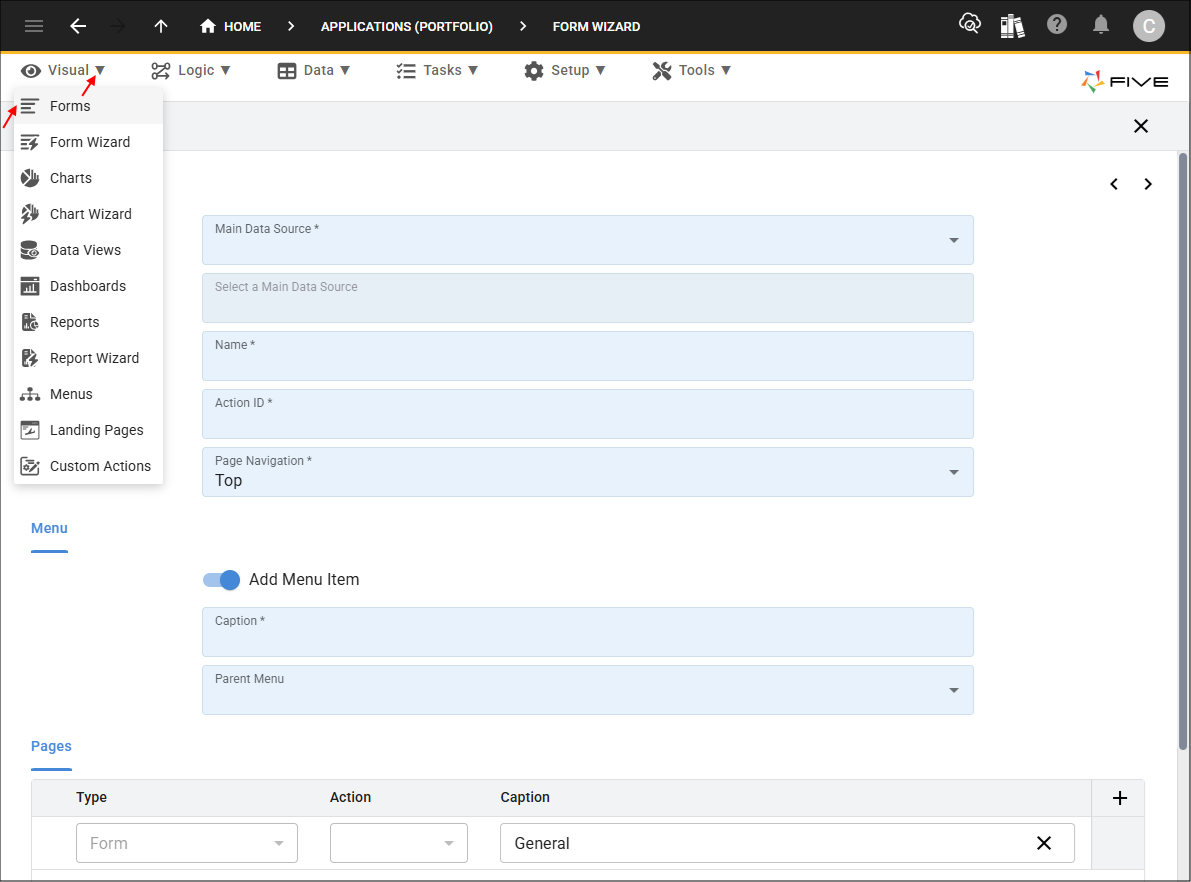The width and height of the screenshot is (1191, 882).
Task: Click the Five logo
Action: click(1125, 81)
